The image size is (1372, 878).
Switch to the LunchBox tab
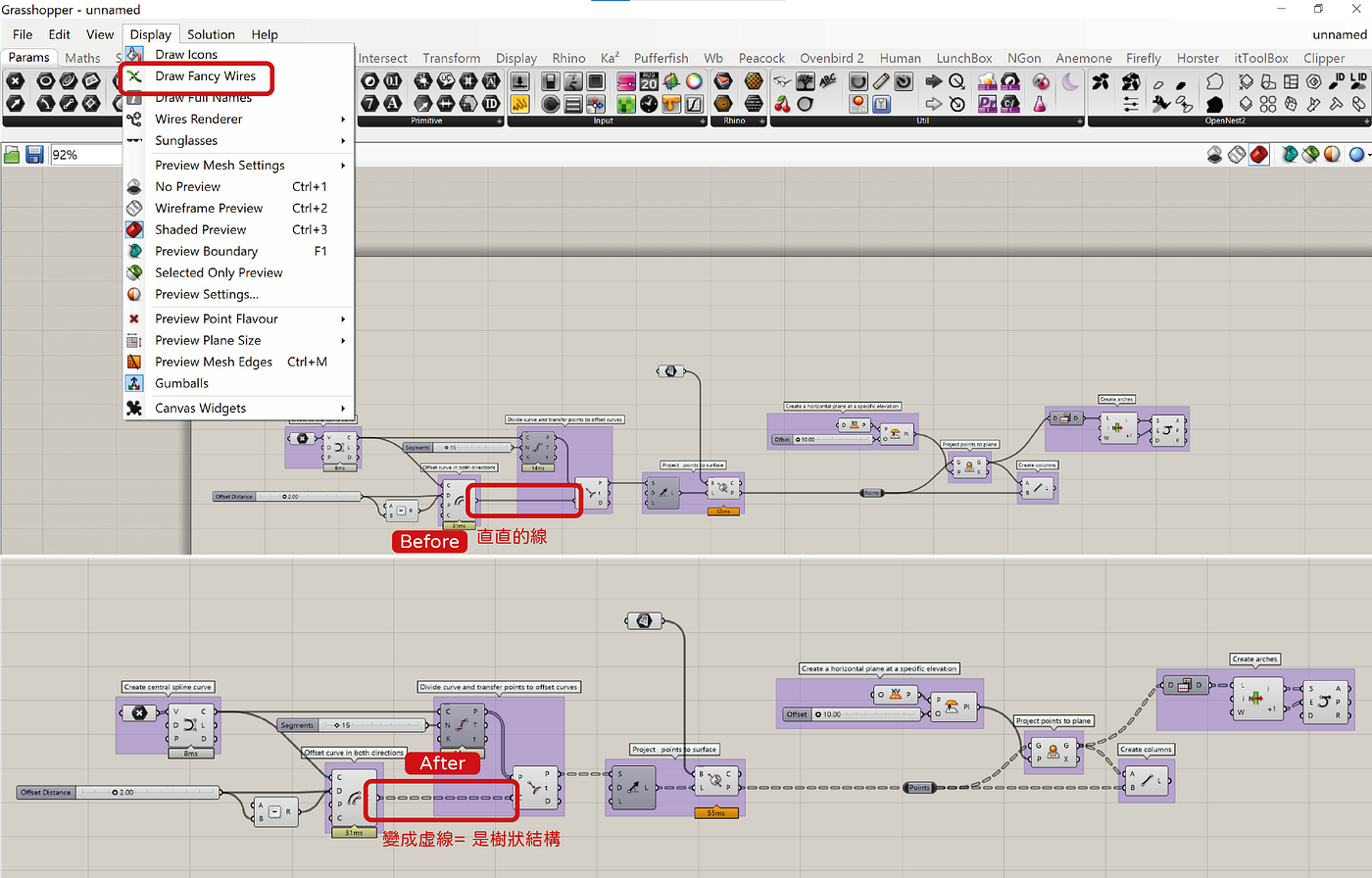coord(964,58)
